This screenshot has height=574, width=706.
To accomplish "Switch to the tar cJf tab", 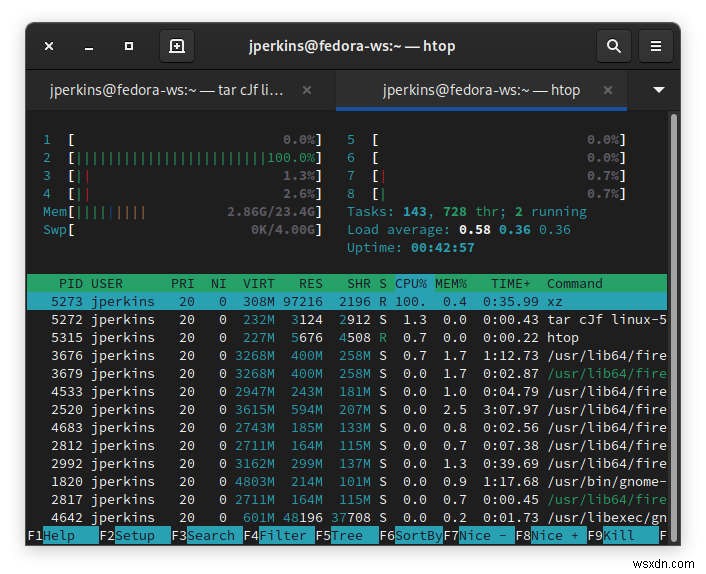I will 181,90.
